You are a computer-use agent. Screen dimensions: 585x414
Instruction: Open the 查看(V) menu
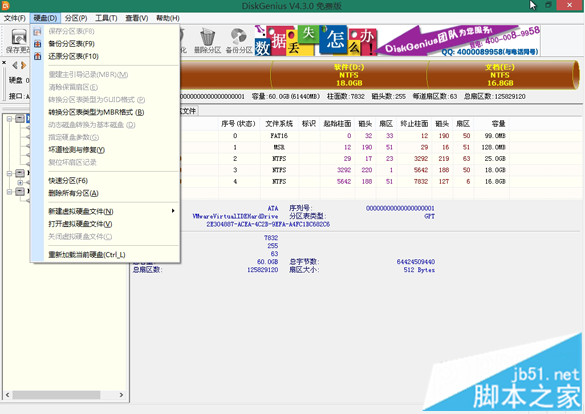click(x=137, y=18)
